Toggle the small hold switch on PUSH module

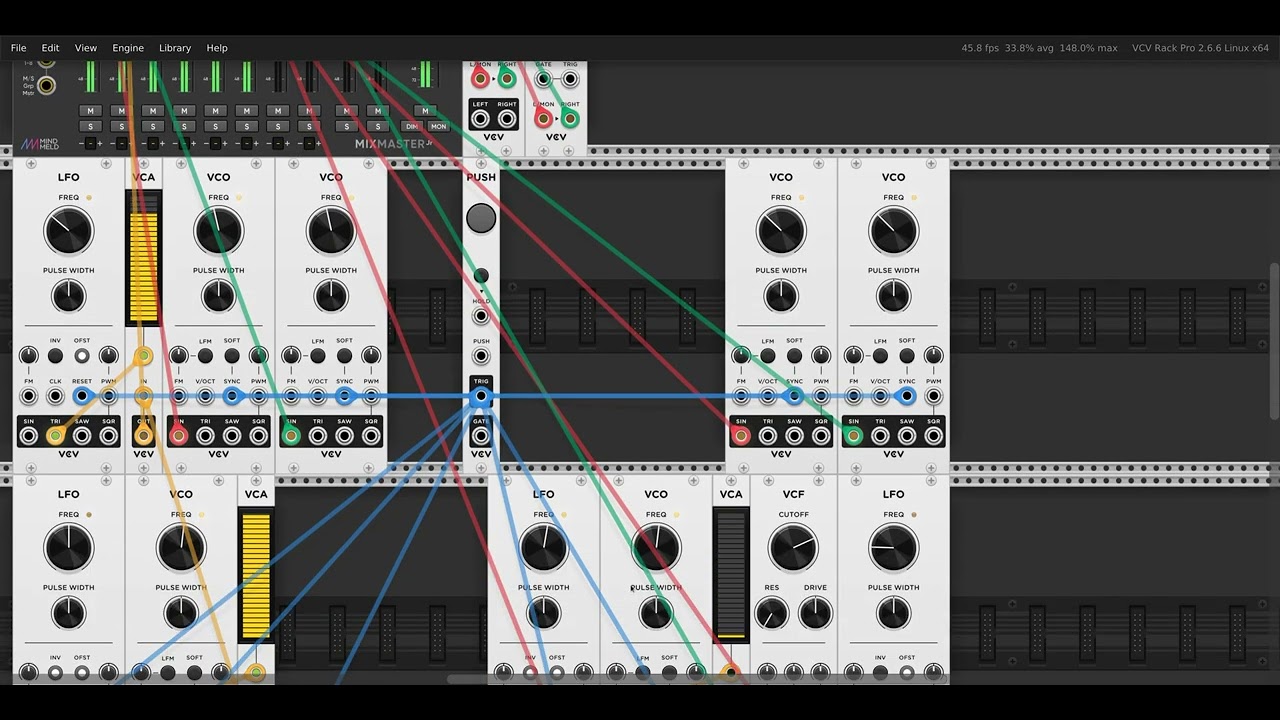481,276
